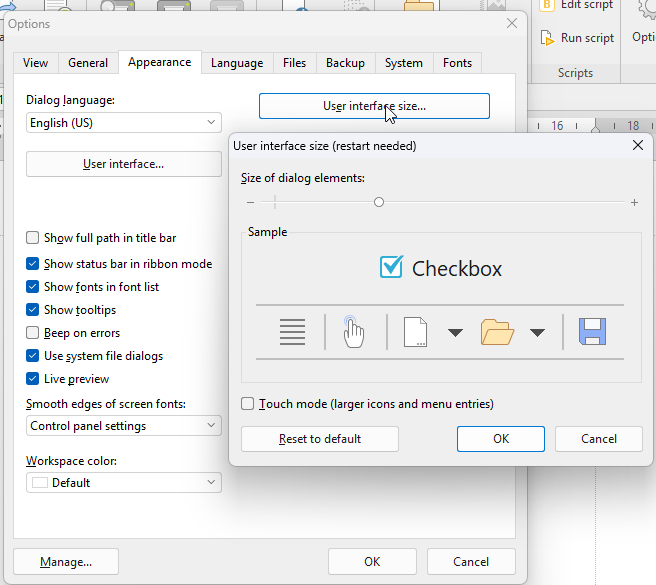This screenshot has height=585, width=656.
Task: Enable Show full path in title bar
Action: click(x=34, y=238)
